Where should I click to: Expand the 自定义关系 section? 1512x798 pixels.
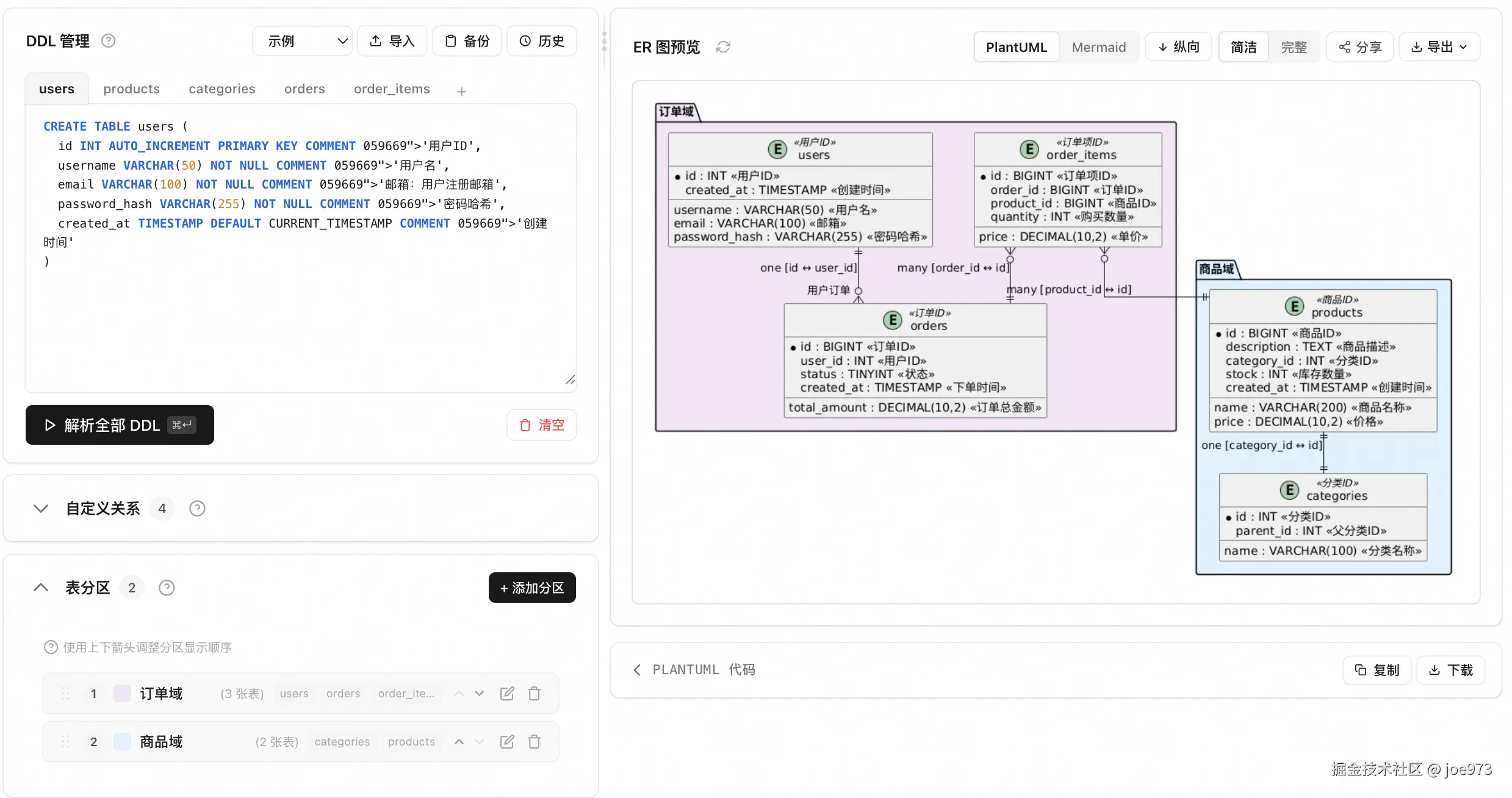(41, 508)
